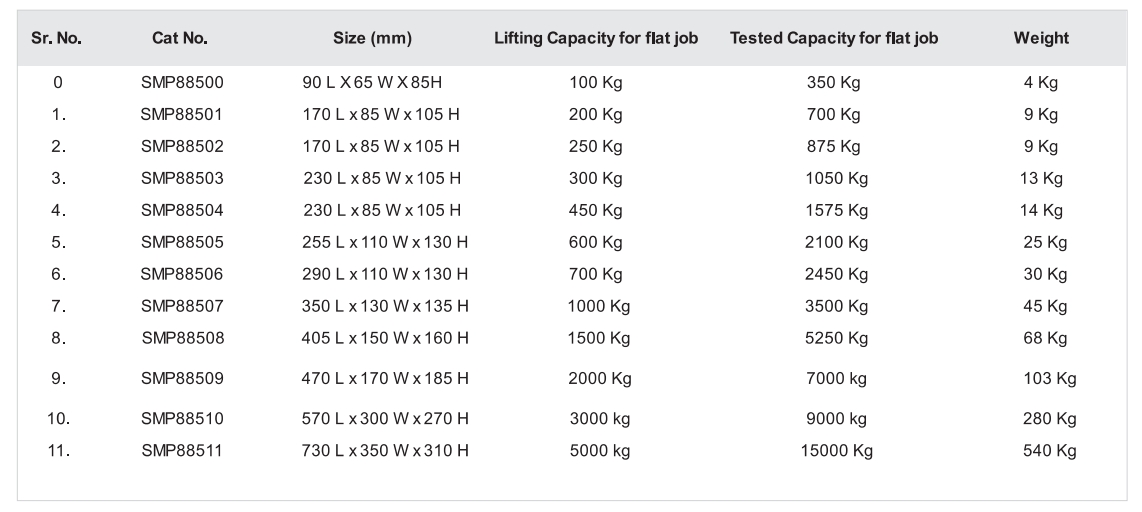Click the Size (mm) column header
The height and width of the screenshot is (512, 1142).
point(372,38)
